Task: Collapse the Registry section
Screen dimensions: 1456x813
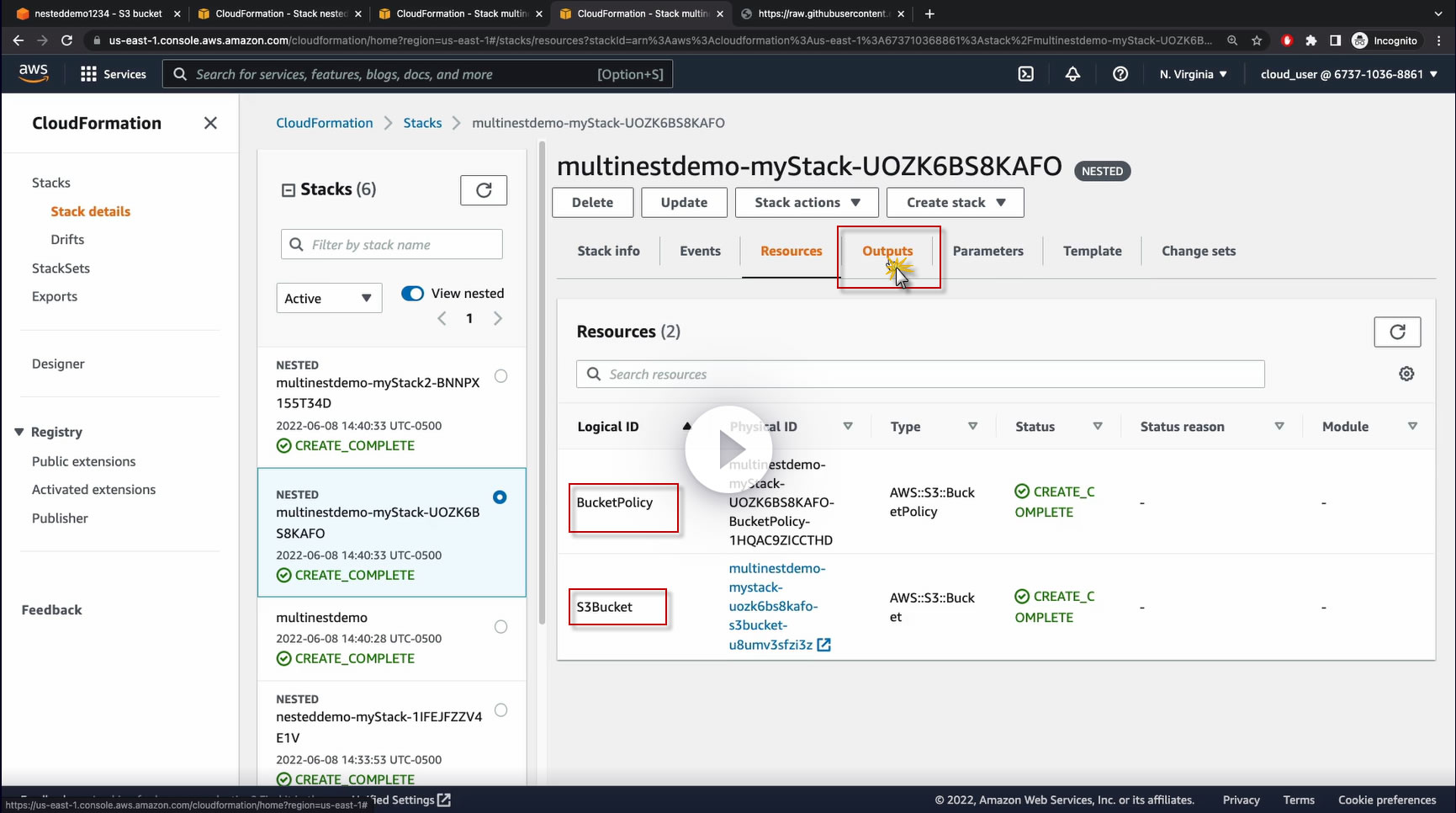Action: pyautogui.click(x=19, y=432)
